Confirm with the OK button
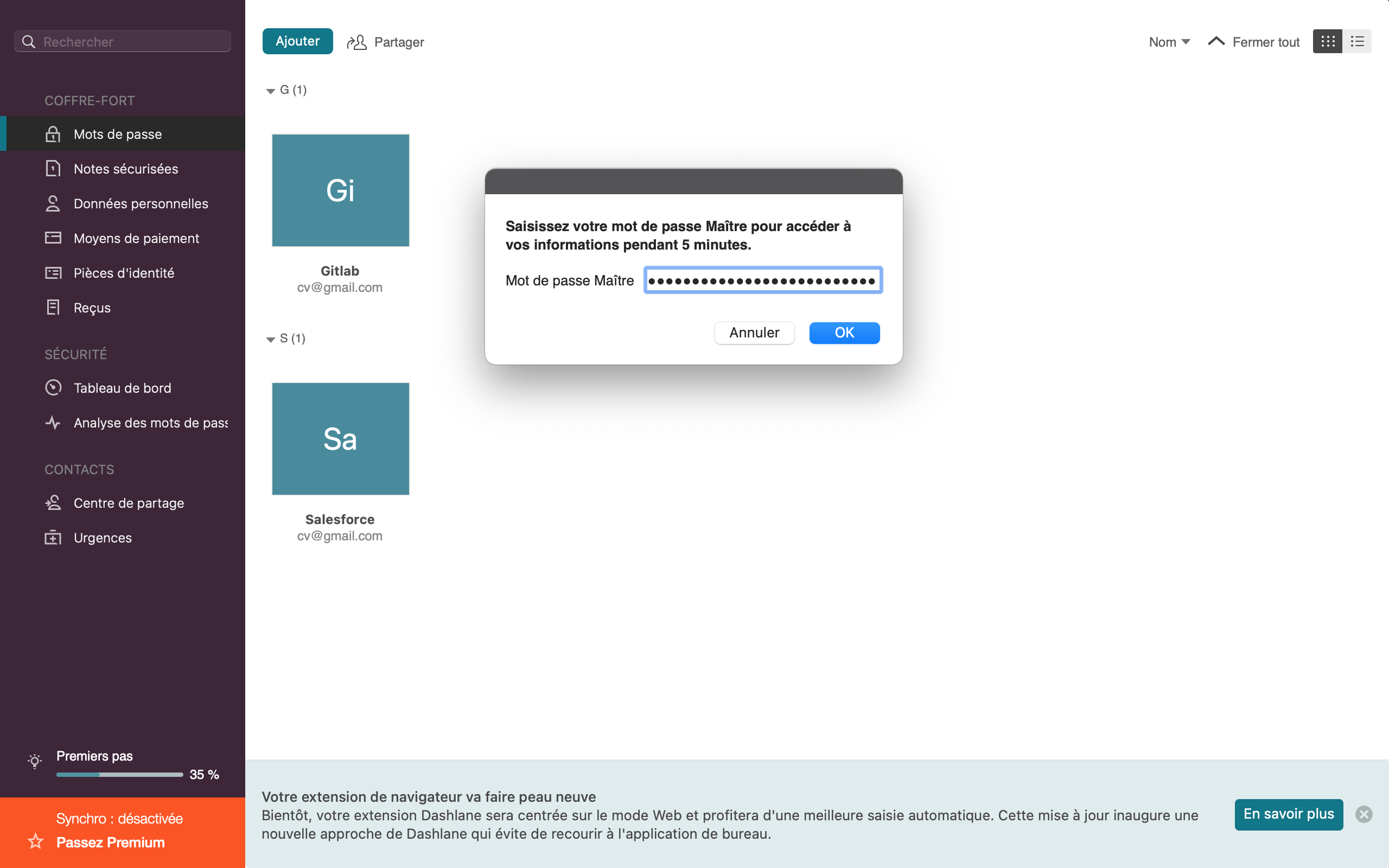The height and width of the screenshot is (868, 1389). (844, 333)
